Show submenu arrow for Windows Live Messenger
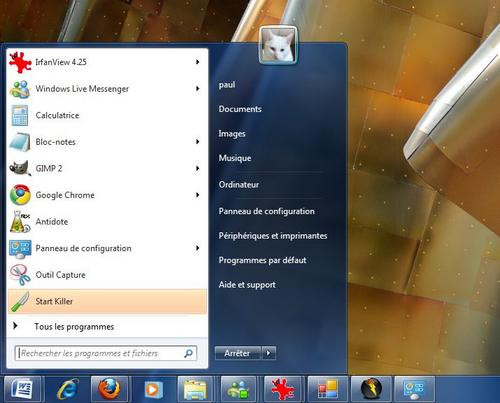Viewport: 500px width, 403px height. tap(198, 89)
